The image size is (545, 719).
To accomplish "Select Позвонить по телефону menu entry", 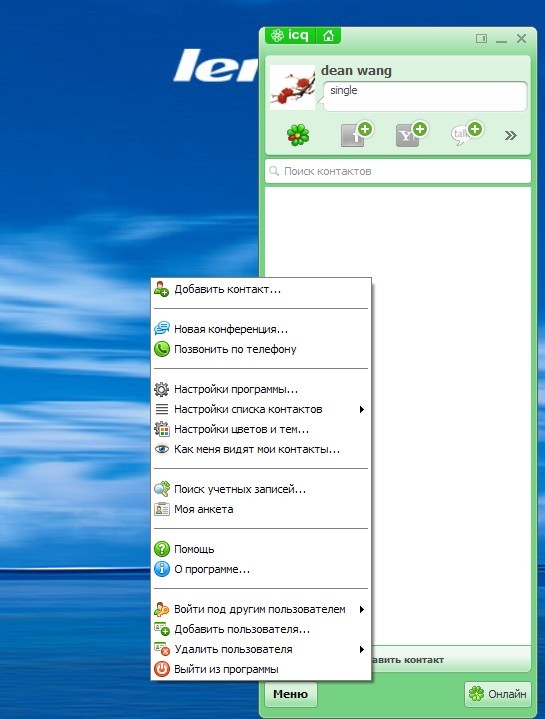I will click(x=261, y=349).
